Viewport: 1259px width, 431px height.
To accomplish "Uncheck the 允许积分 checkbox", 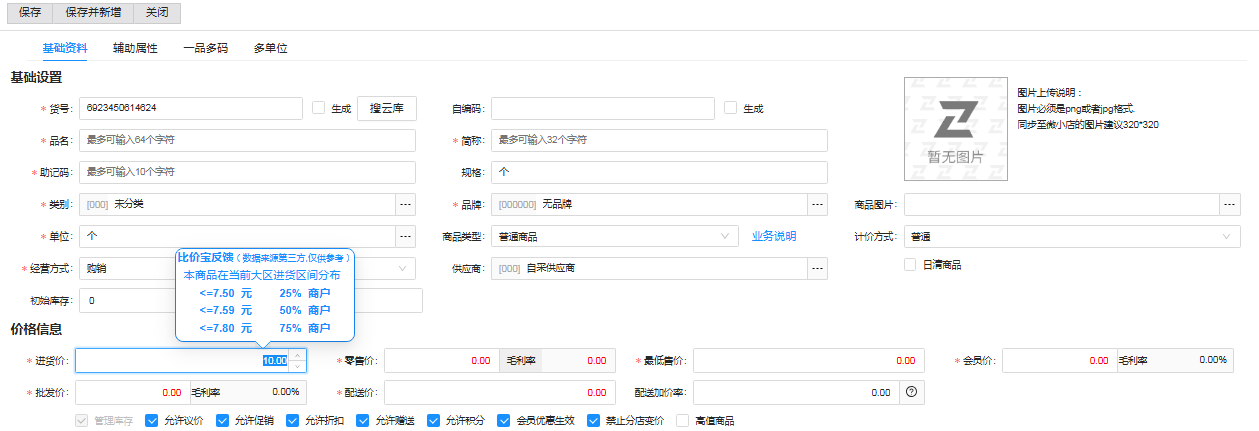I will [434, 421].
